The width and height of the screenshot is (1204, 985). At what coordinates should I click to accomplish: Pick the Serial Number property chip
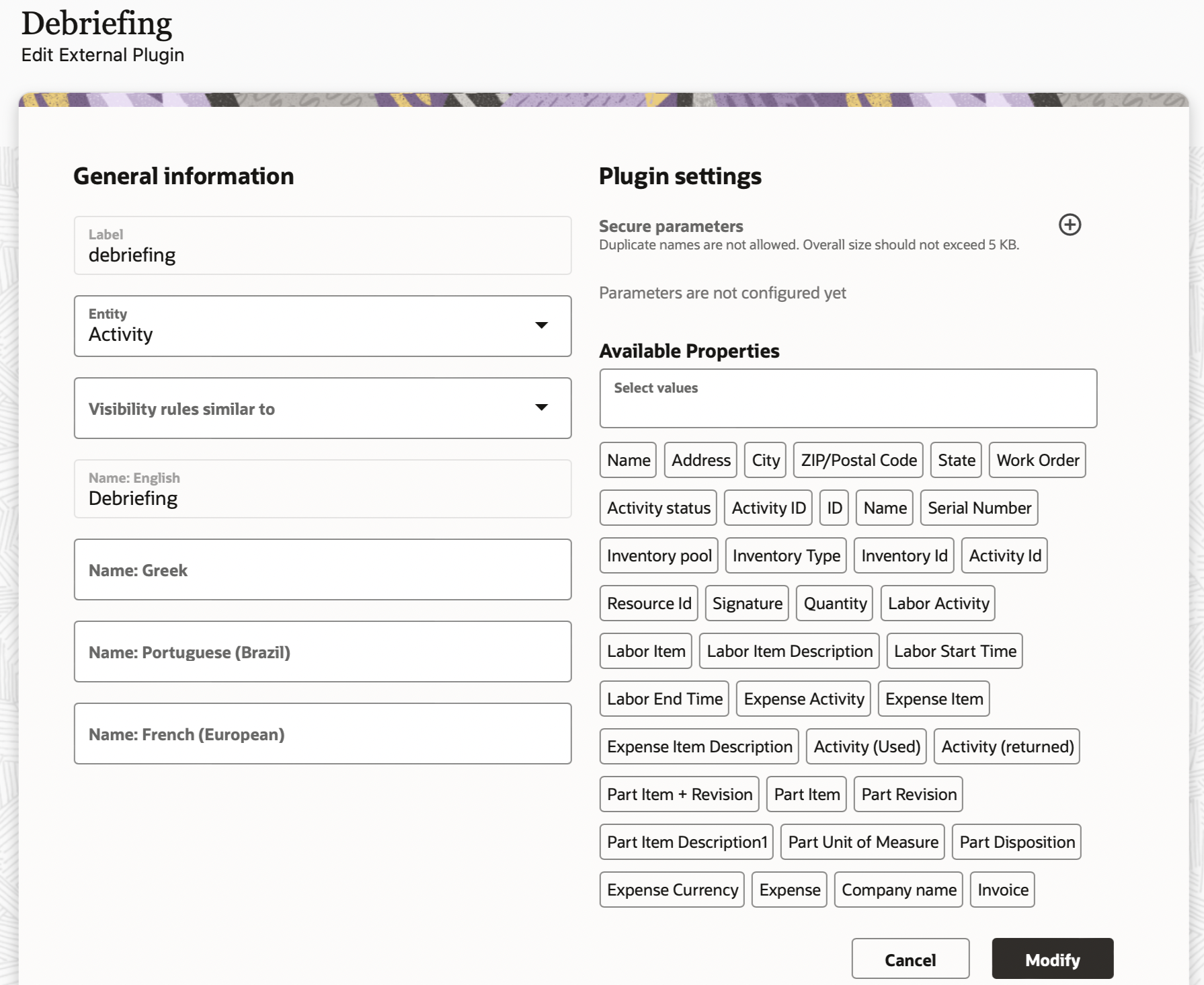coord(979,508)
